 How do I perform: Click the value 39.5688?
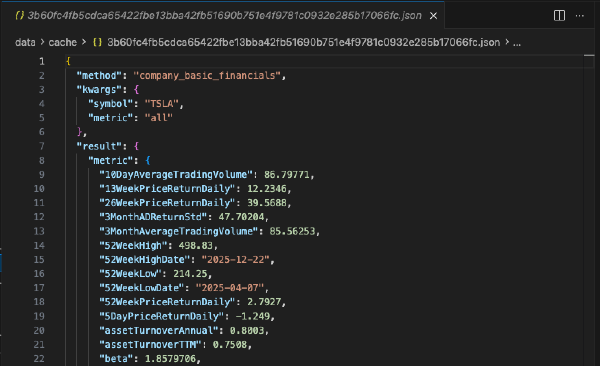click(x=267, y=203)
